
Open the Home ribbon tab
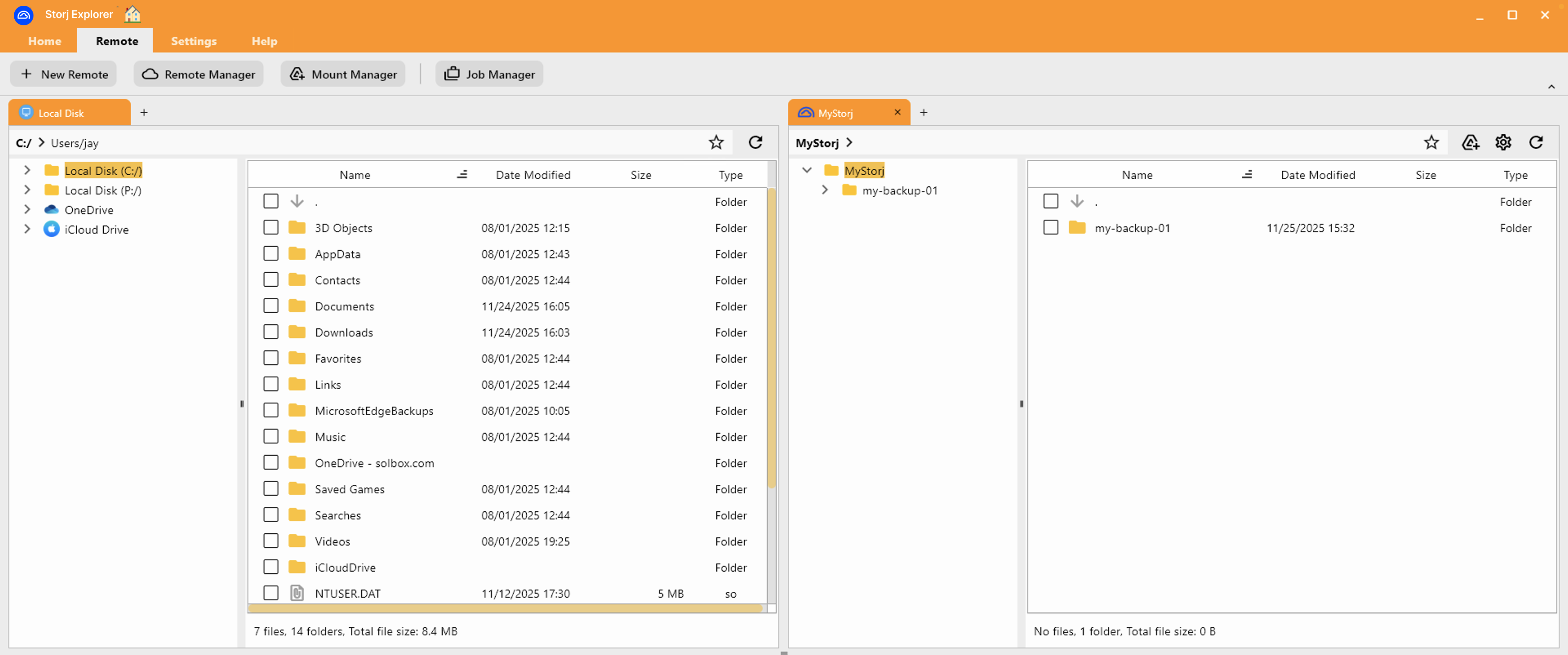pyautogui.click(x=45, y=41)
